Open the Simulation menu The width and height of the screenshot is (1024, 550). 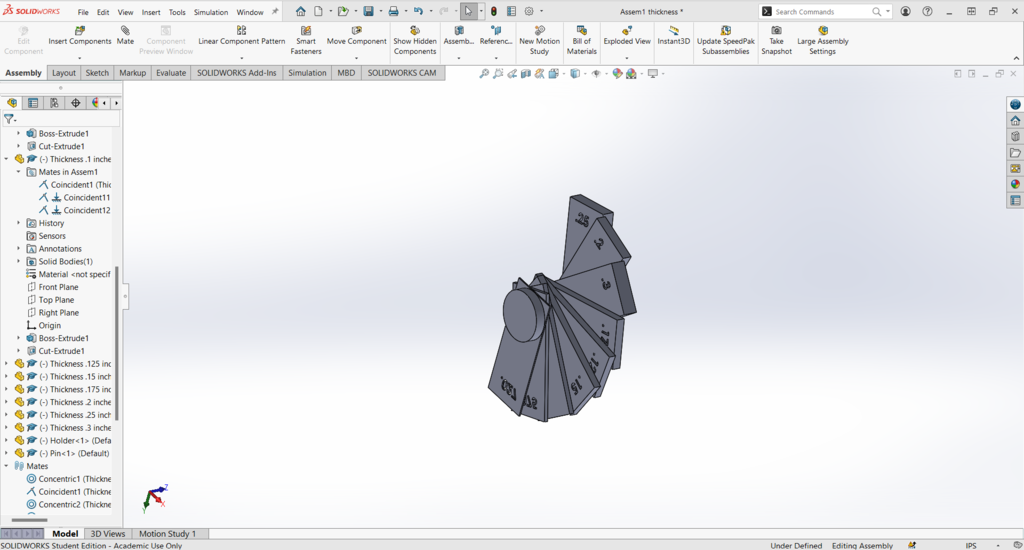[210, 12]
